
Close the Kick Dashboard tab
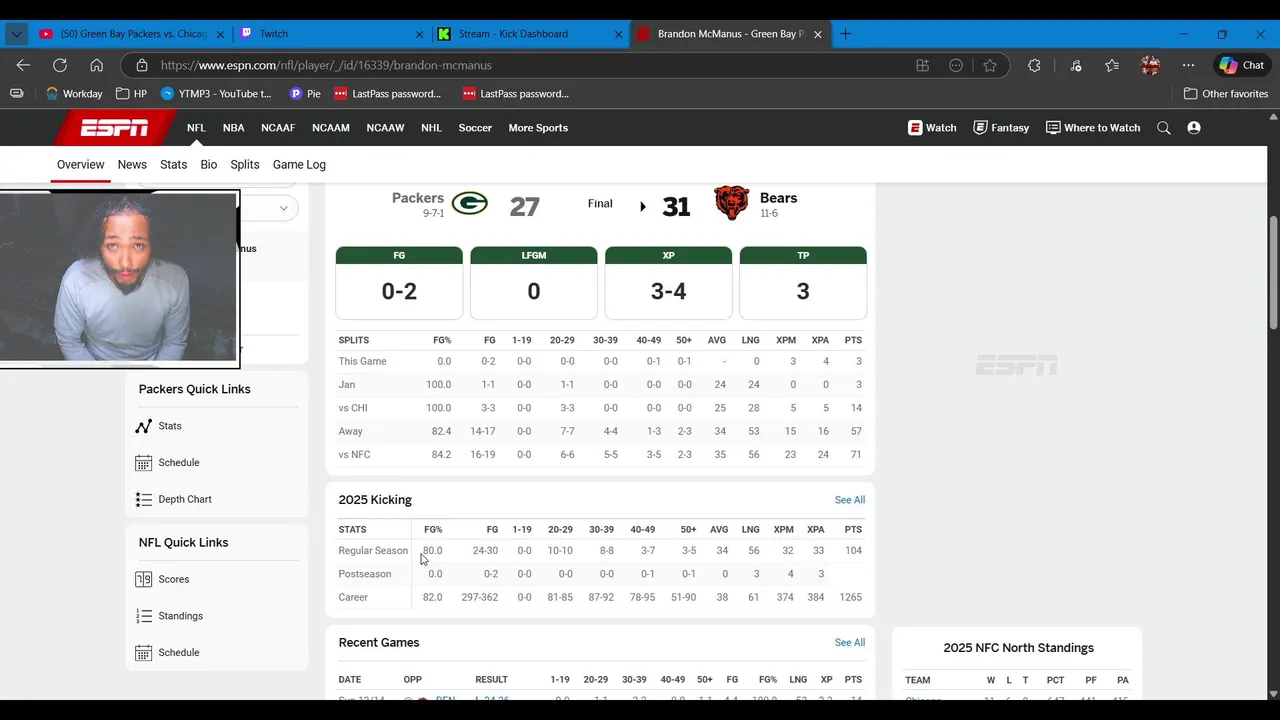618,34
